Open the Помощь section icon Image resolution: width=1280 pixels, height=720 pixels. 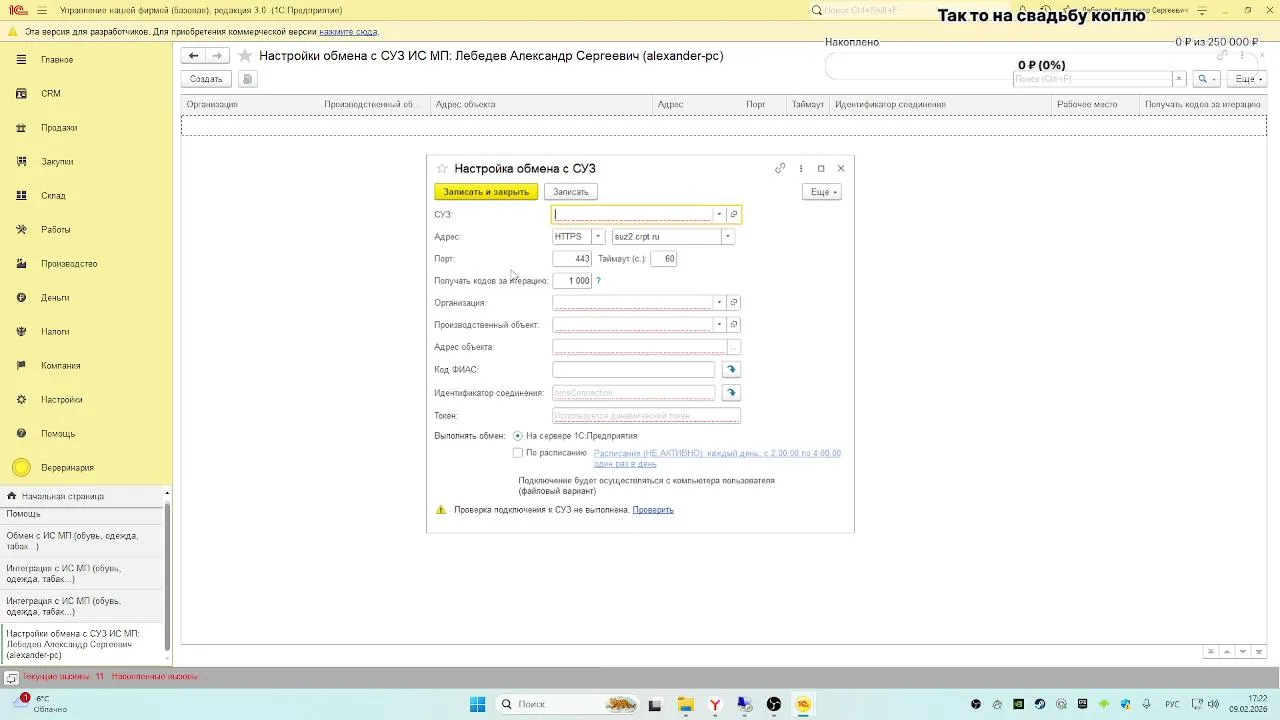point(21,434)
